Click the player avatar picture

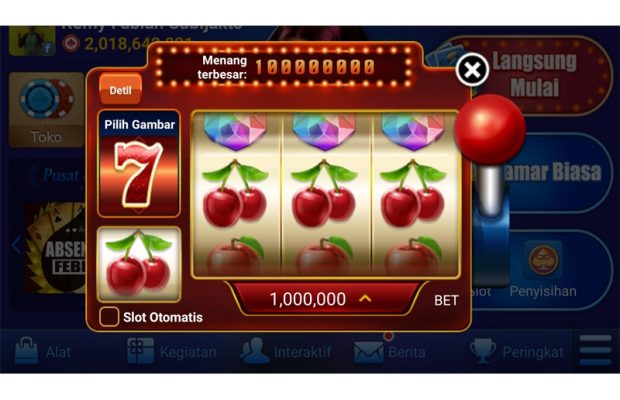click(32, 40)
